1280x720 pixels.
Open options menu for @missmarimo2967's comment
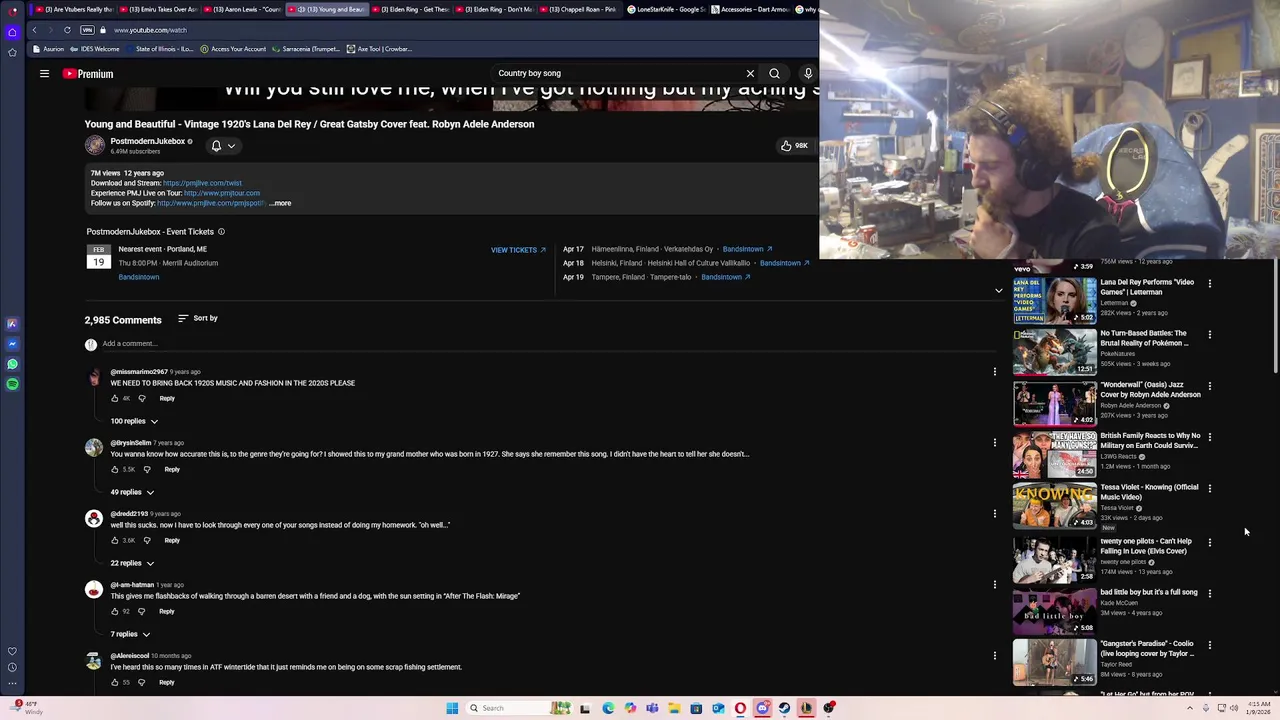(x=994, y=372)
